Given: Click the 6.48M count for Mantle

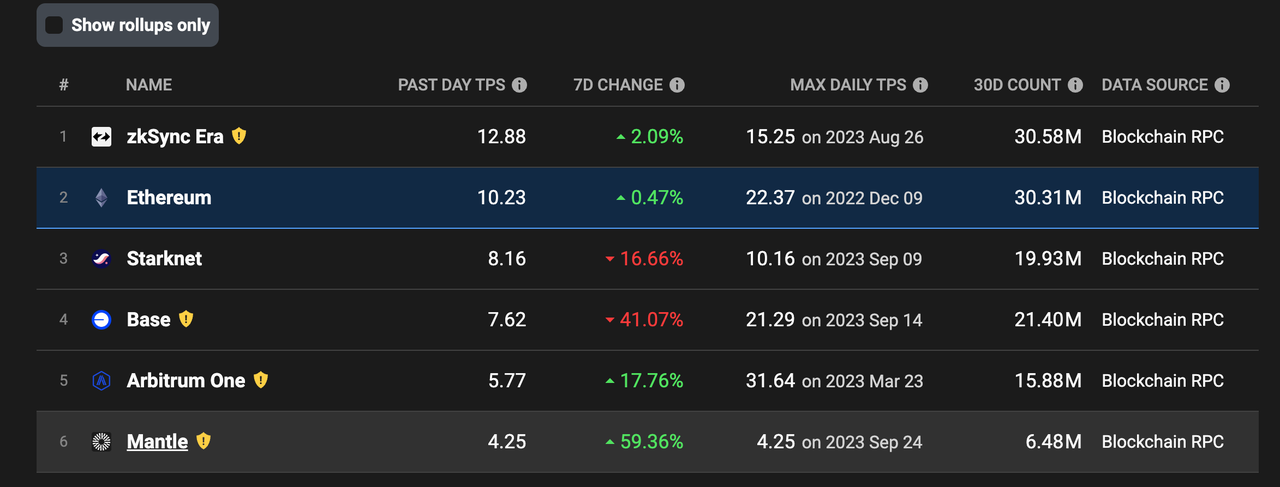Looking at the screenshot, I should 1053,441.
